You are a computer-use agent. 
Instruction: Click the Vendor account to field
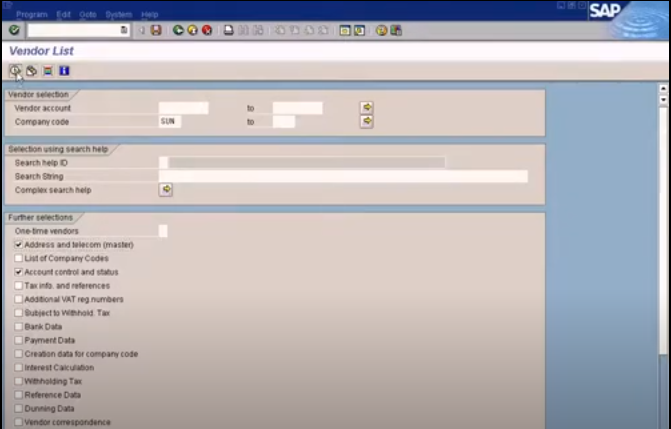[x=297, y=108]
